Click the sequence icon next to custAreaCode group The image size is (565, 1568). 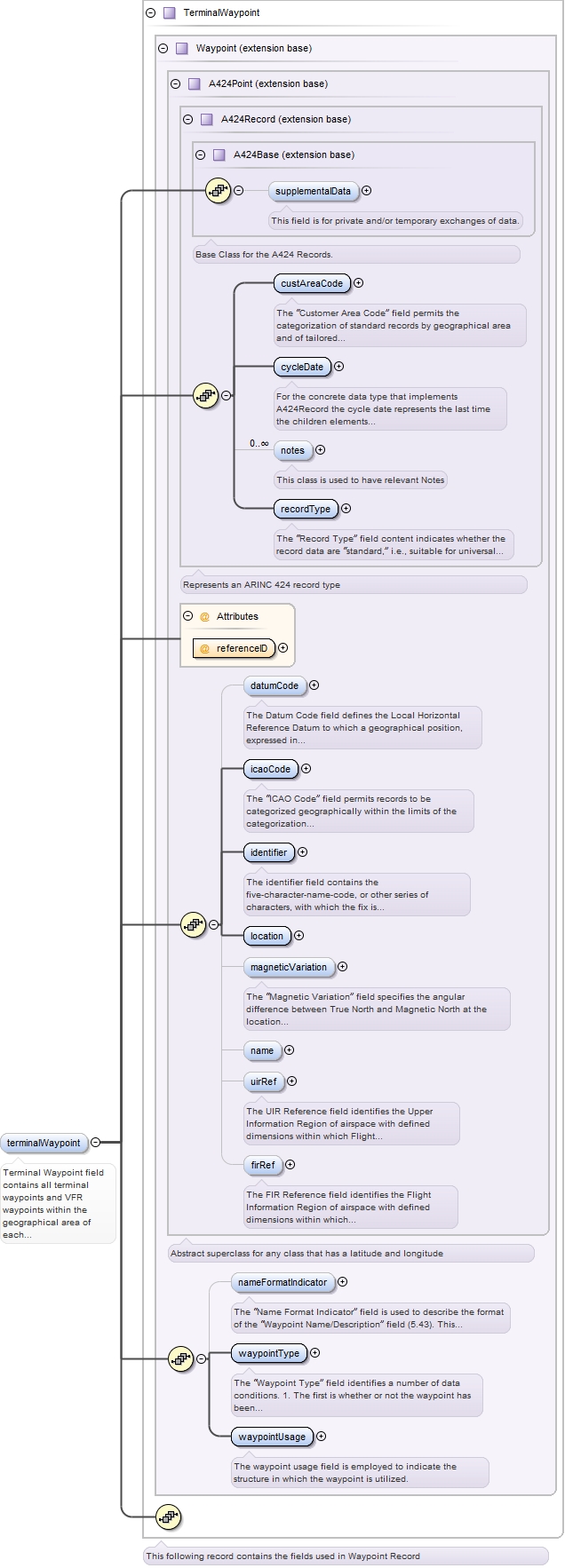(x=205, y=396)
